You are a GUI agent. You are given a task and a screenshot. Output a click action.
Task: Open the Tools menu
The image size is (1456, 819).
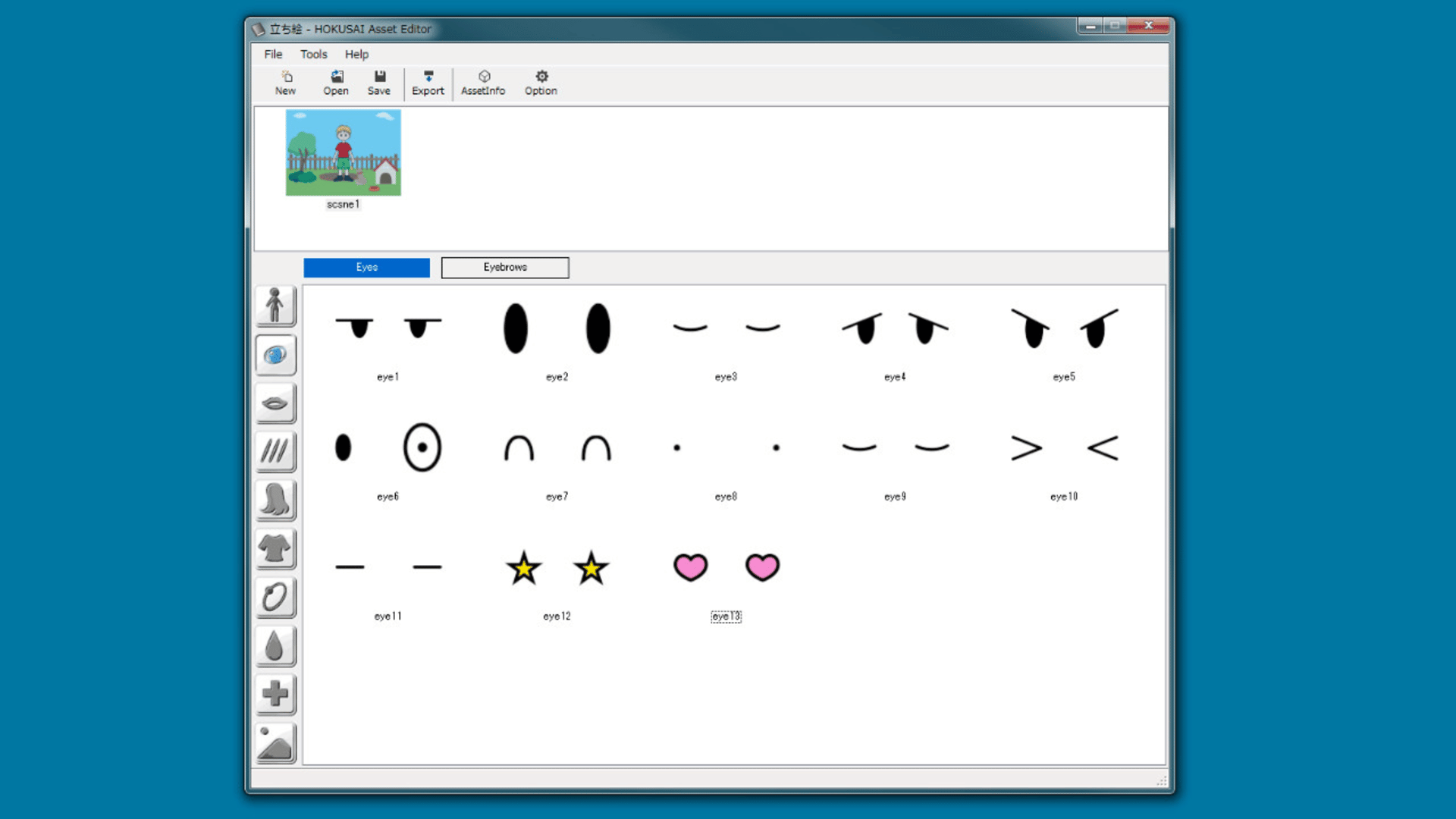(313, 54)
